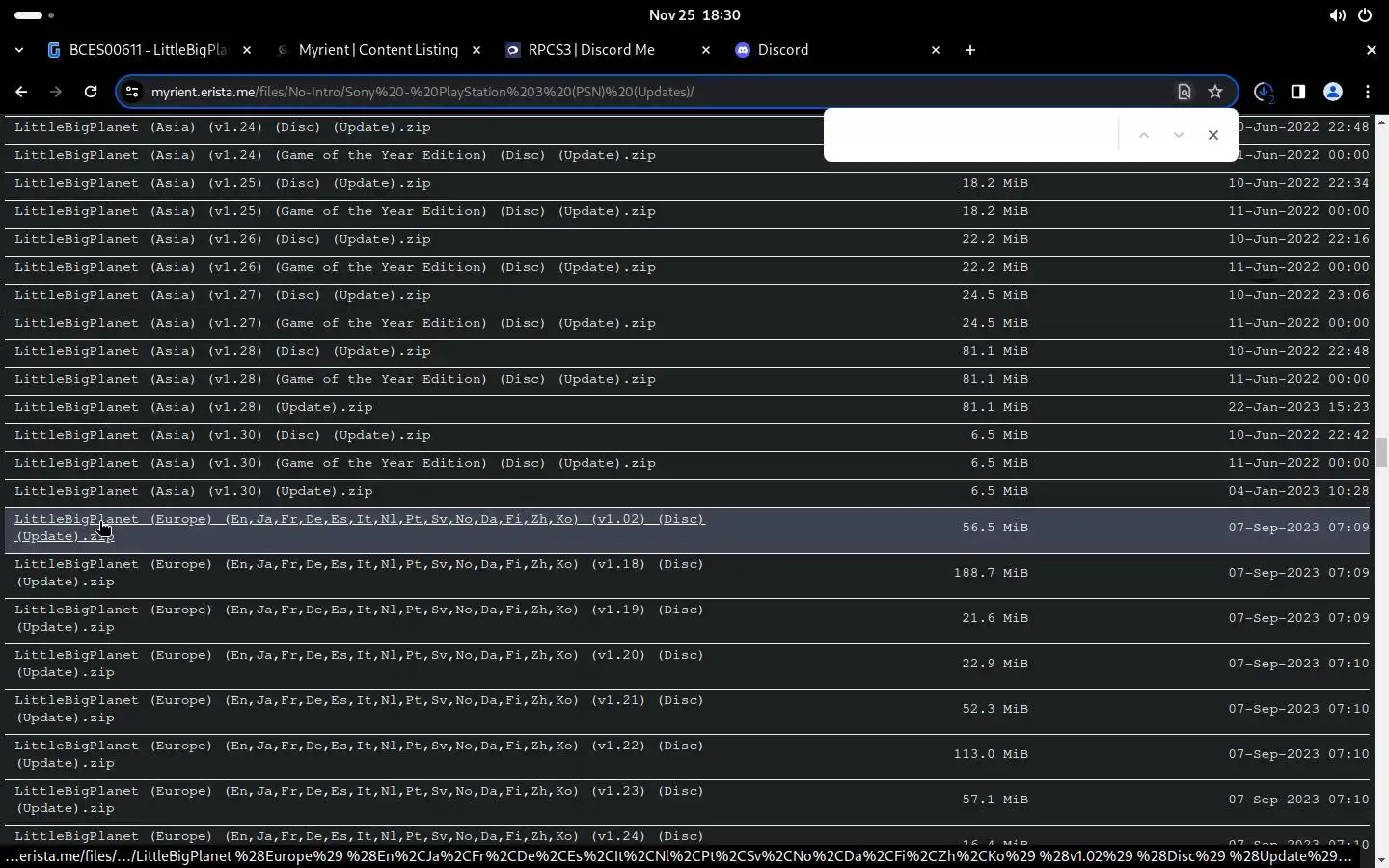The image size is (1389, 868).
Task: Download LittleBigPlanet (Europe) v1.23 Disc Update zip
Action: coord(360,800)
